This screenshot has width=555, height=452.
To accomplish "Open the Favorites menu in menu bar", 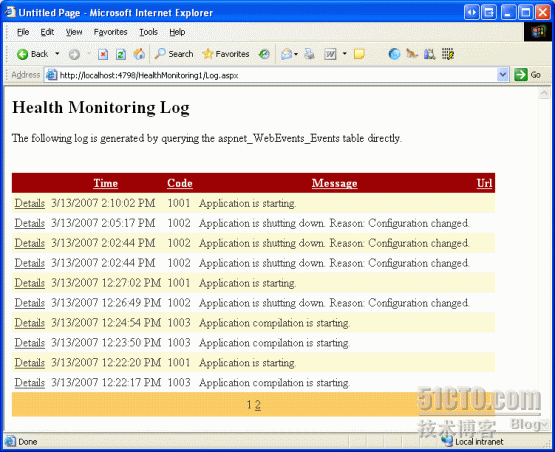I will [110, 32].
